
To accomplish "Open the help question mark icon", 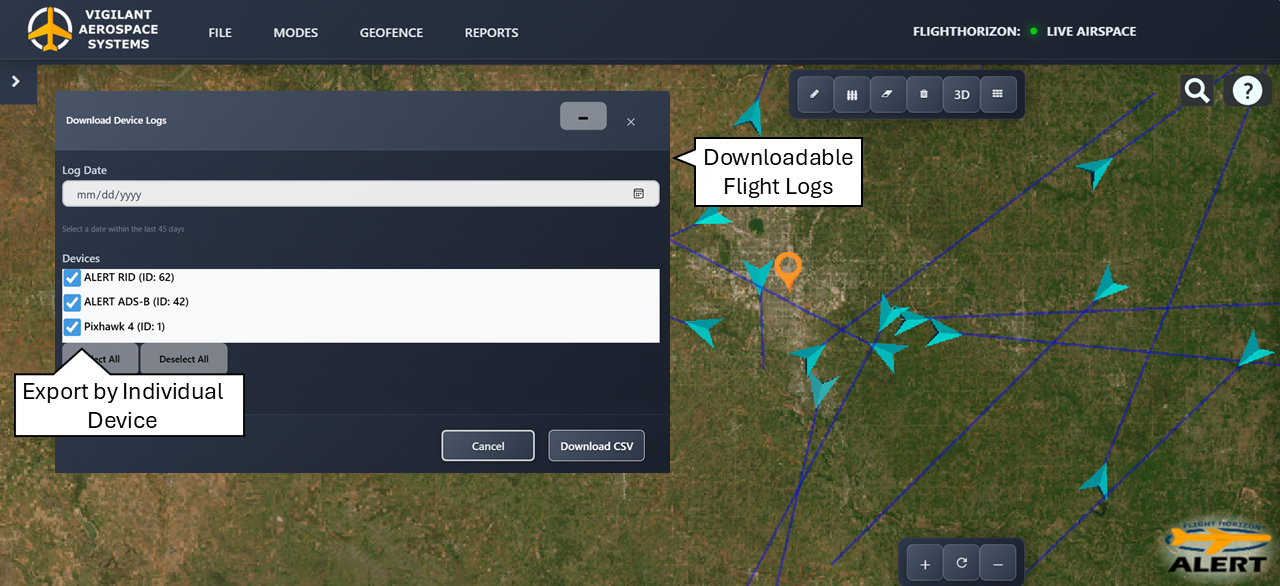I will pyautogui.click(x=1247, y=91).
